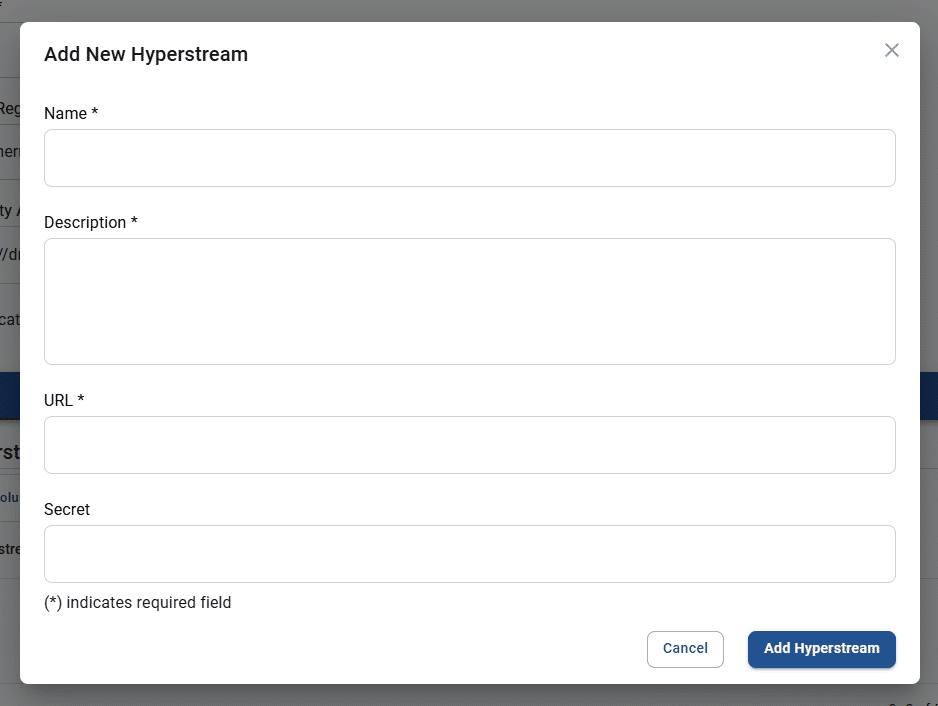Focus the Description text area
The image size is (938, 706).
[x=470, y=302]
